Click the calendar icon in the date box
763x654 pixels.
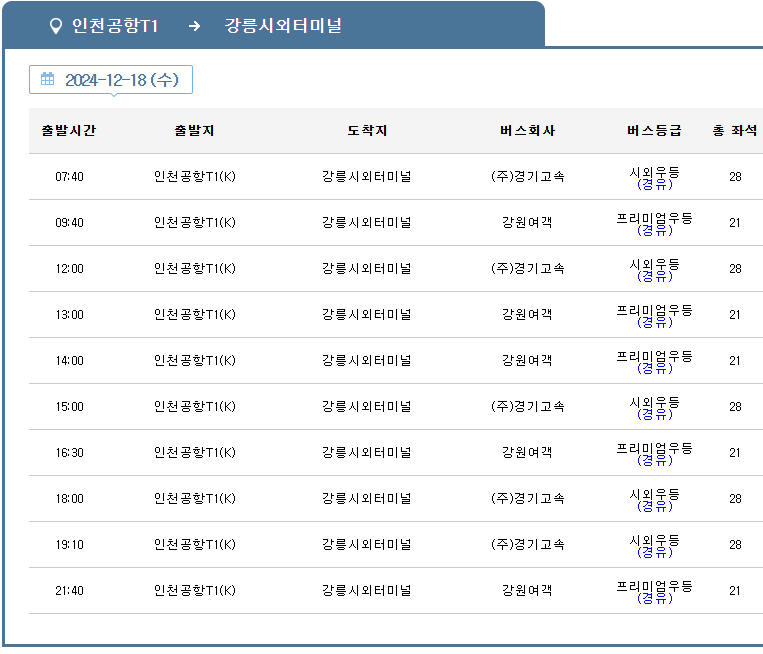pos(48,78)
